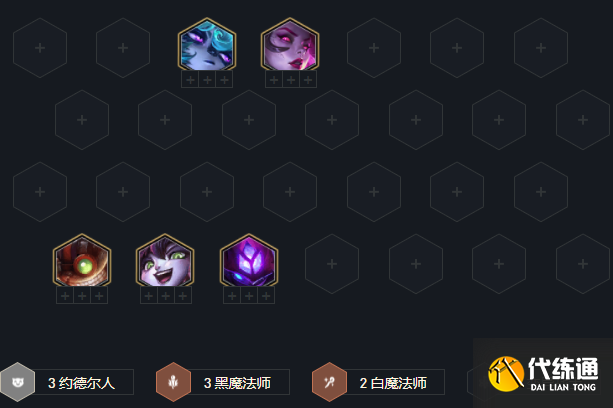Select the purple crystal unit hexagon

pyautogui.click(x=249, y=261)
